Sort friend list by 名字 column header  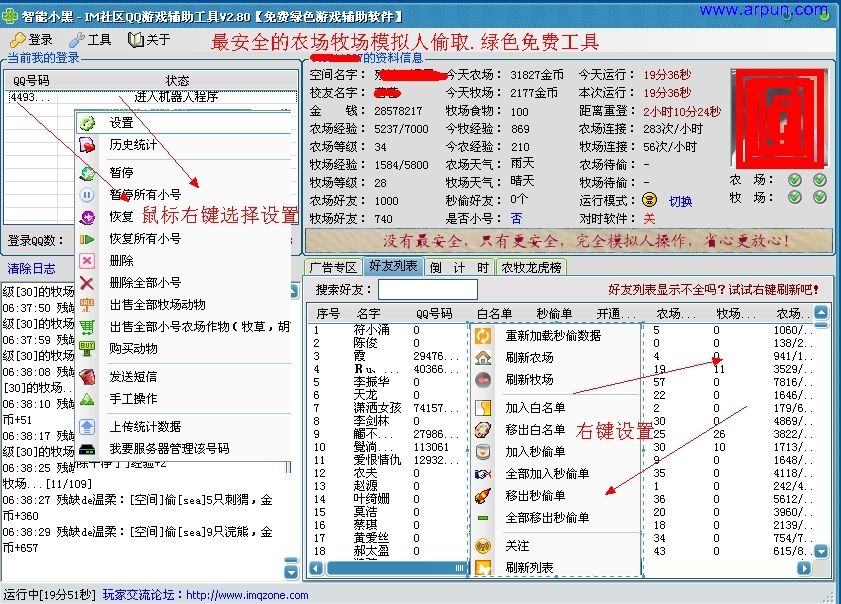pos(368,313)
